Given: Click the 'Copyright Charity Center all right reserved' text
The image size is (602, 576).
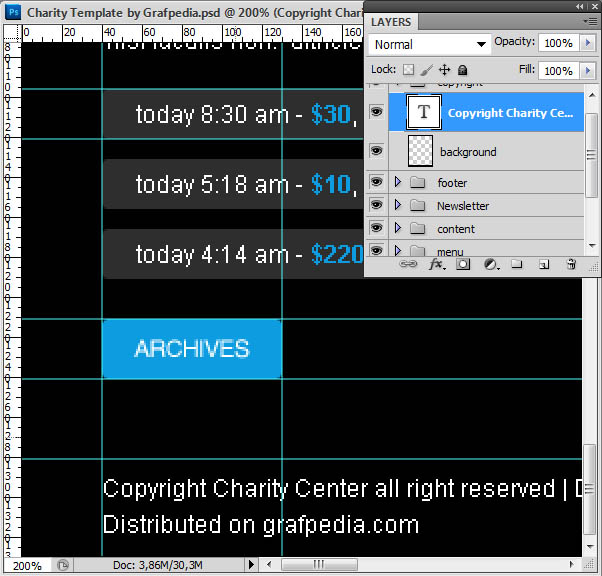Looking at the screenshot, I should [329, 489].
